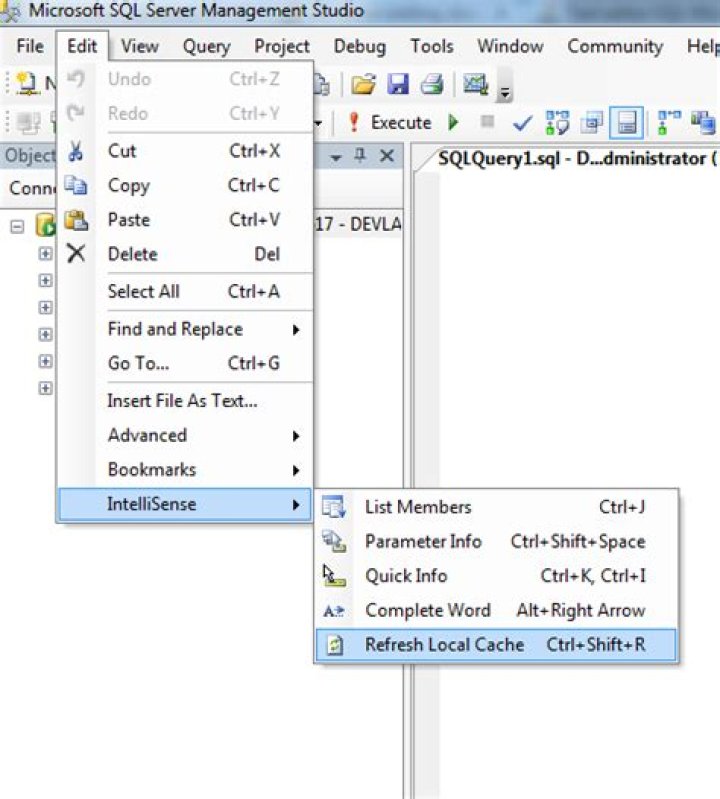Click the green Debug play arrow
Screen dimensions: 720x799
pos(454,123)
